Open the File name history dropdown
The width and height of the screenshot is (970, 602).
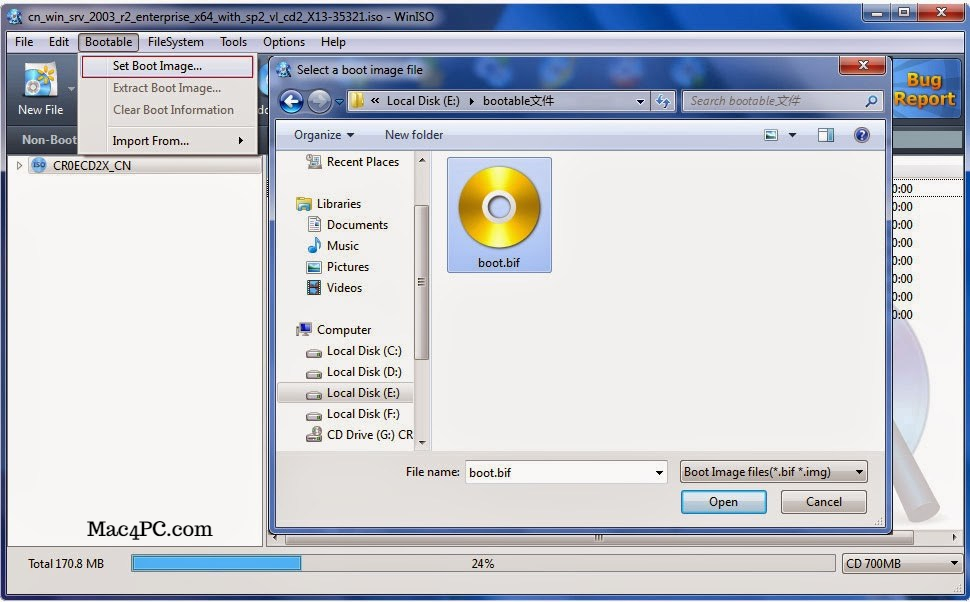[659, 473]
